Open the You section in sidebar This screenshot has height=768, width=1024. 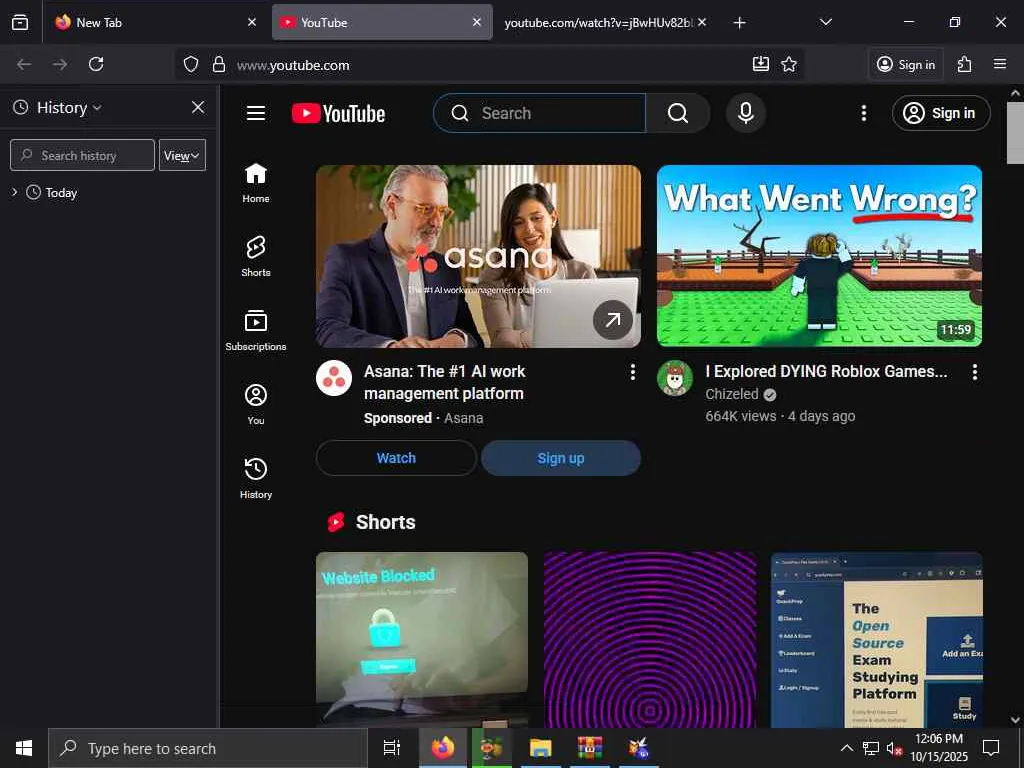256,404
